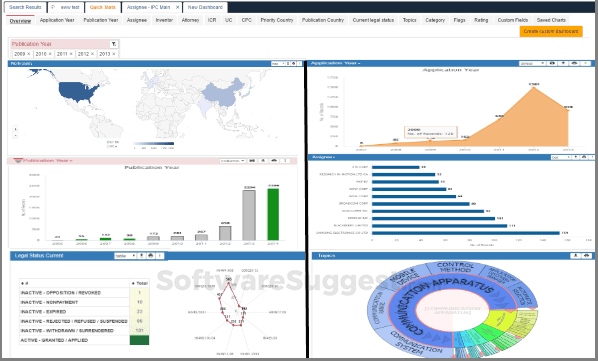The height and width of the screenshot is (361, 598).
Task: Open more options icon in Legal Status Current panel
Action: [x=160, y=256]
